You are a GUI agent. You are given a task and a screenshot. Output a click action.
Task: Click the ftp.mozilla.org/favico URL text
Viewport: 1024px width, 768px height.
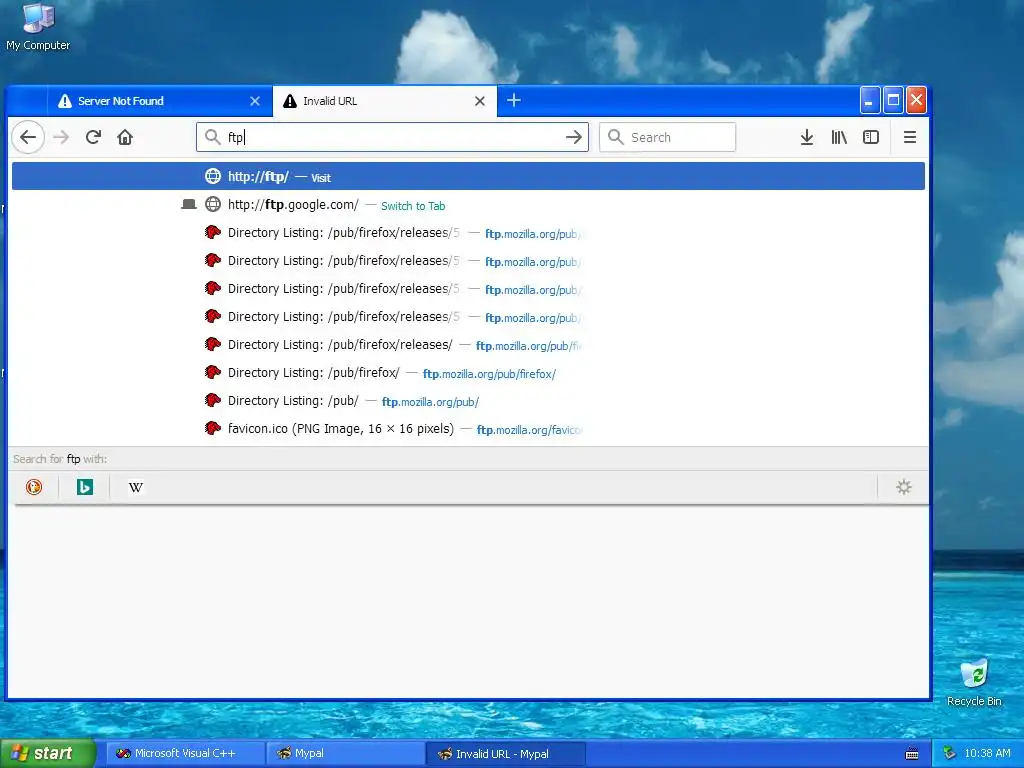click(x=529, y=430)
